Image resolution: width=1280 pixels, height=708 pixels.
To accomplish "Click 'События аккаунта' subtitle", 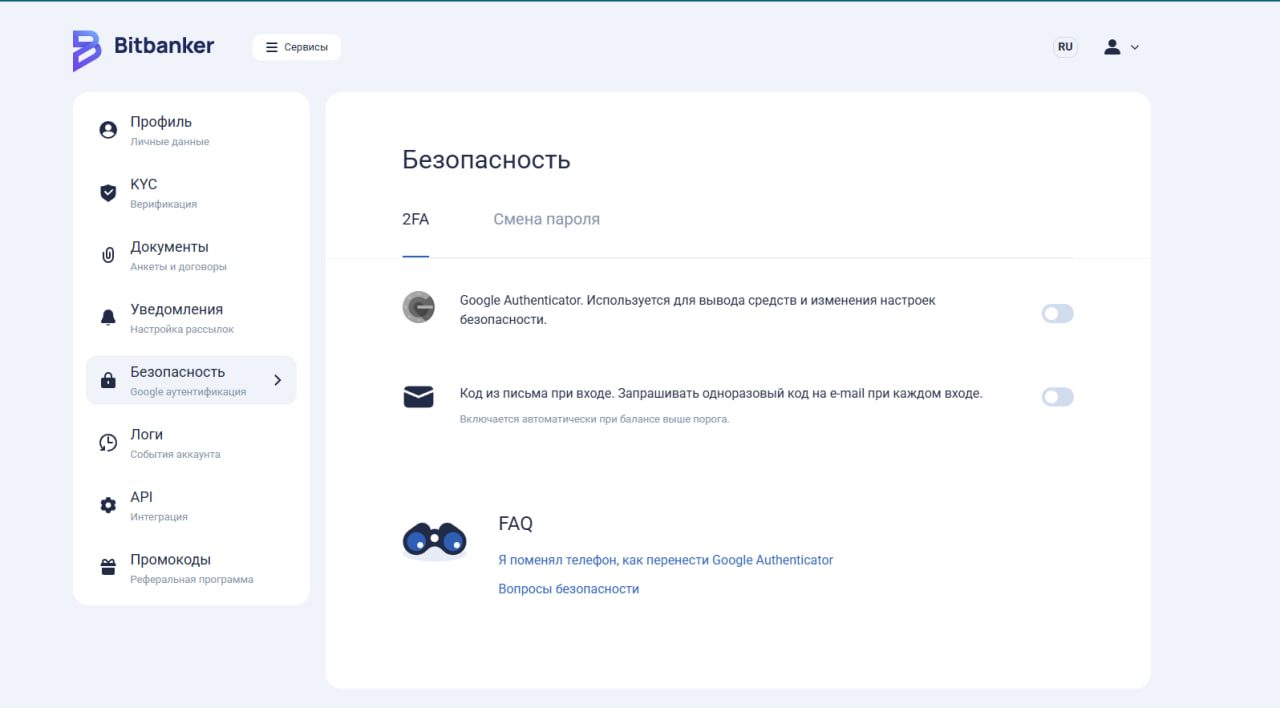I will [175, 454].
